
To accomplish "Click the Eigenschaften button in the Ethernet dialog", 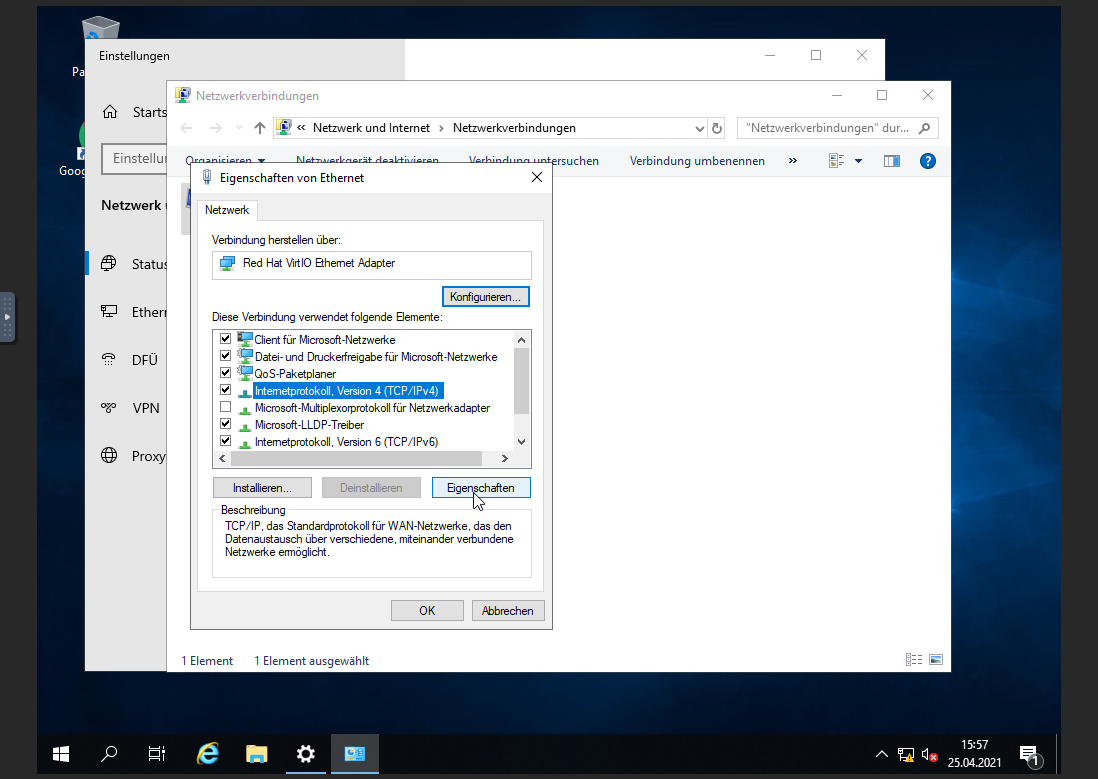I will click(x=481, y=488).
